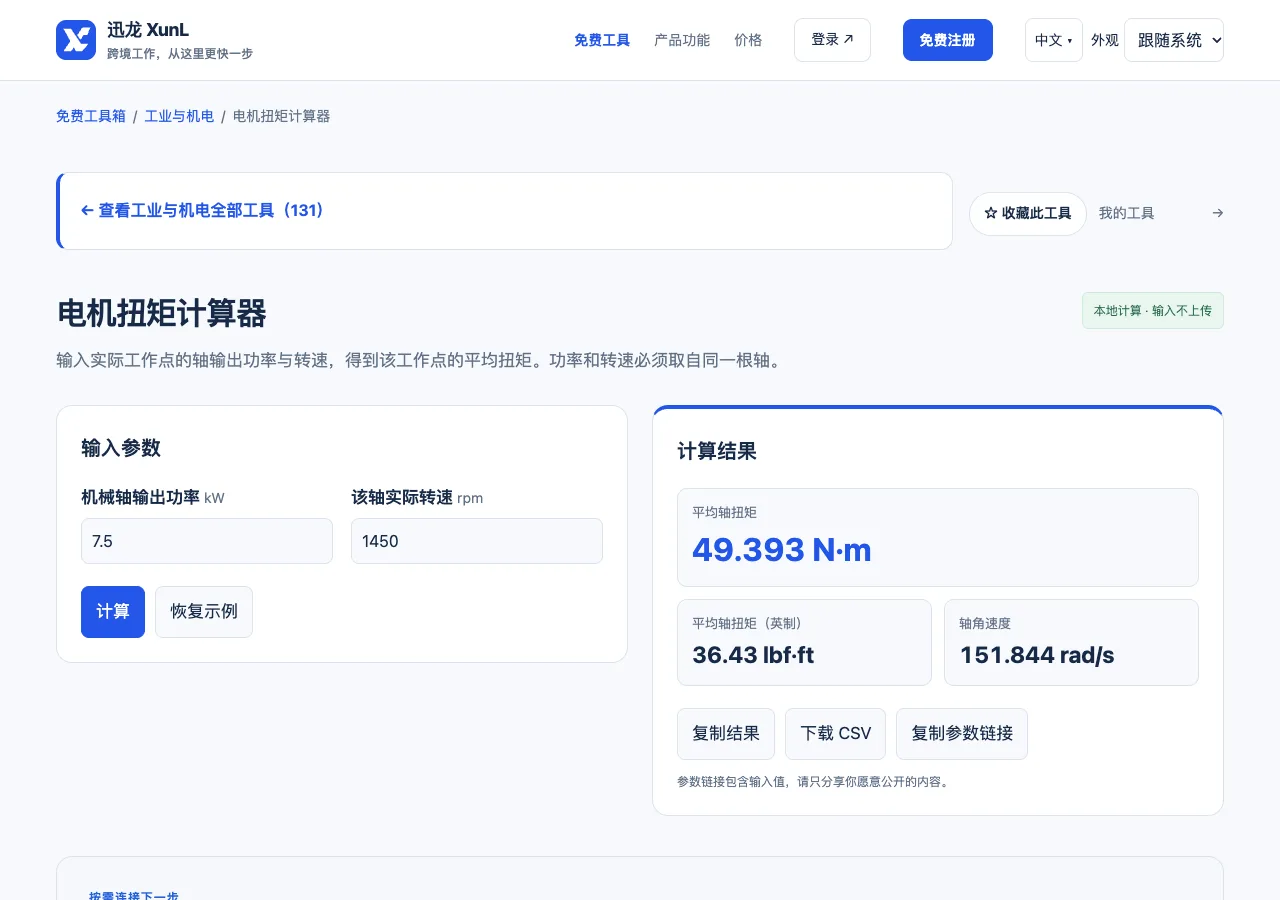The image size is (1280, 900).
Task: Click the arrow icon beside 我的工具
Action: (1217, 213)
